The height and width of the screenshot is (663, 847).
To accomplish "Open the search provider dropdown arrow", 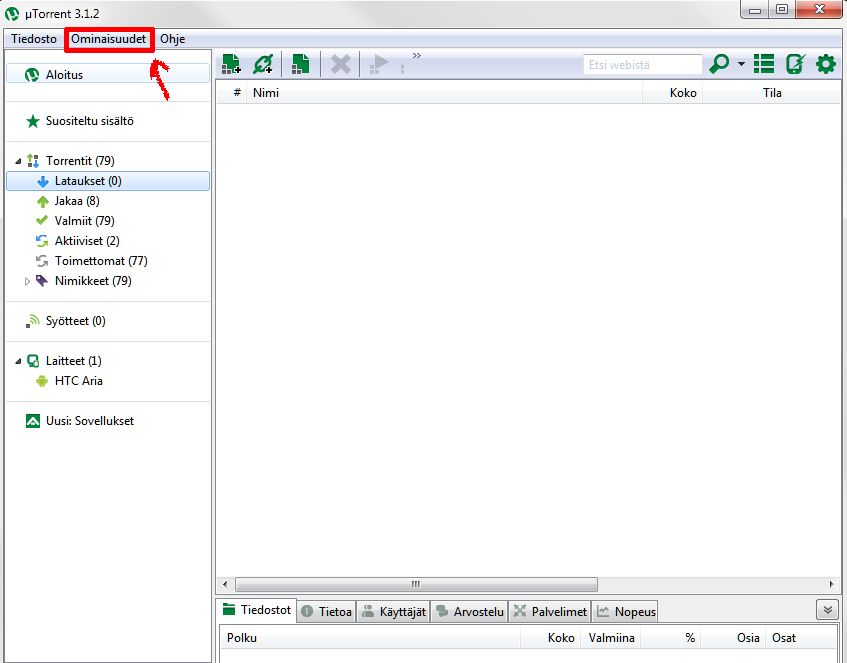I will 742,64.
